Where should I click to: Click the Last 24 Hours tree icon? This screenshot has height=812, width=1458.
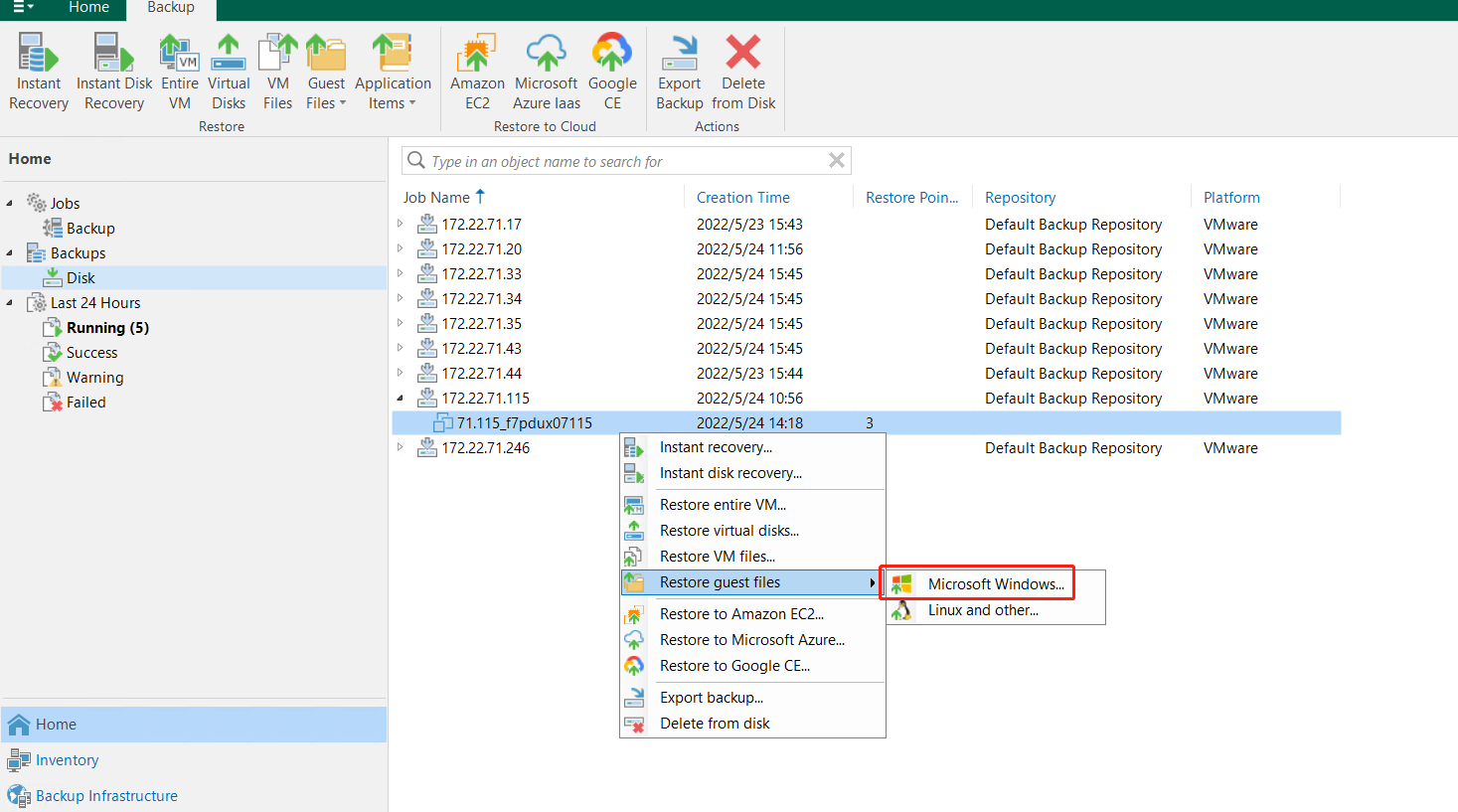pos(37,302)
